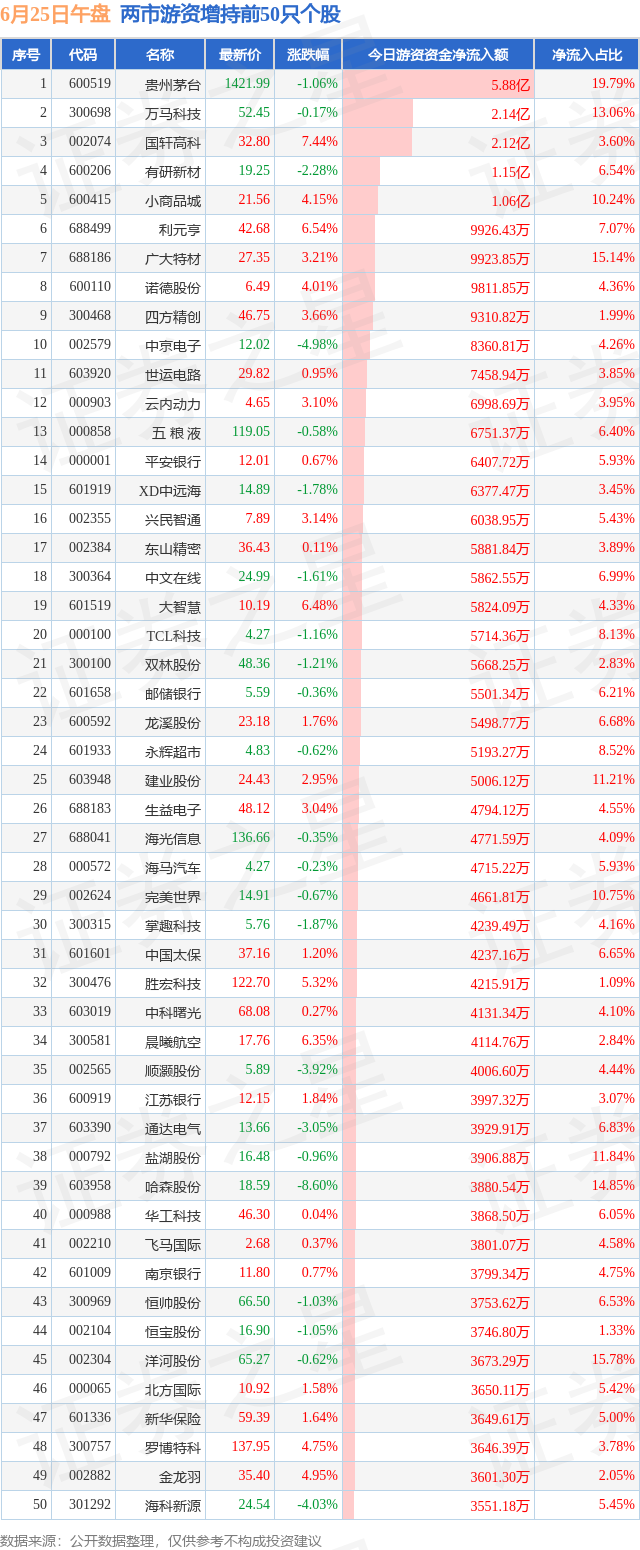This screenshot has height=1550, width=640.
Task: Select stock name 海马汽车
Action: (x=173, y=867)
